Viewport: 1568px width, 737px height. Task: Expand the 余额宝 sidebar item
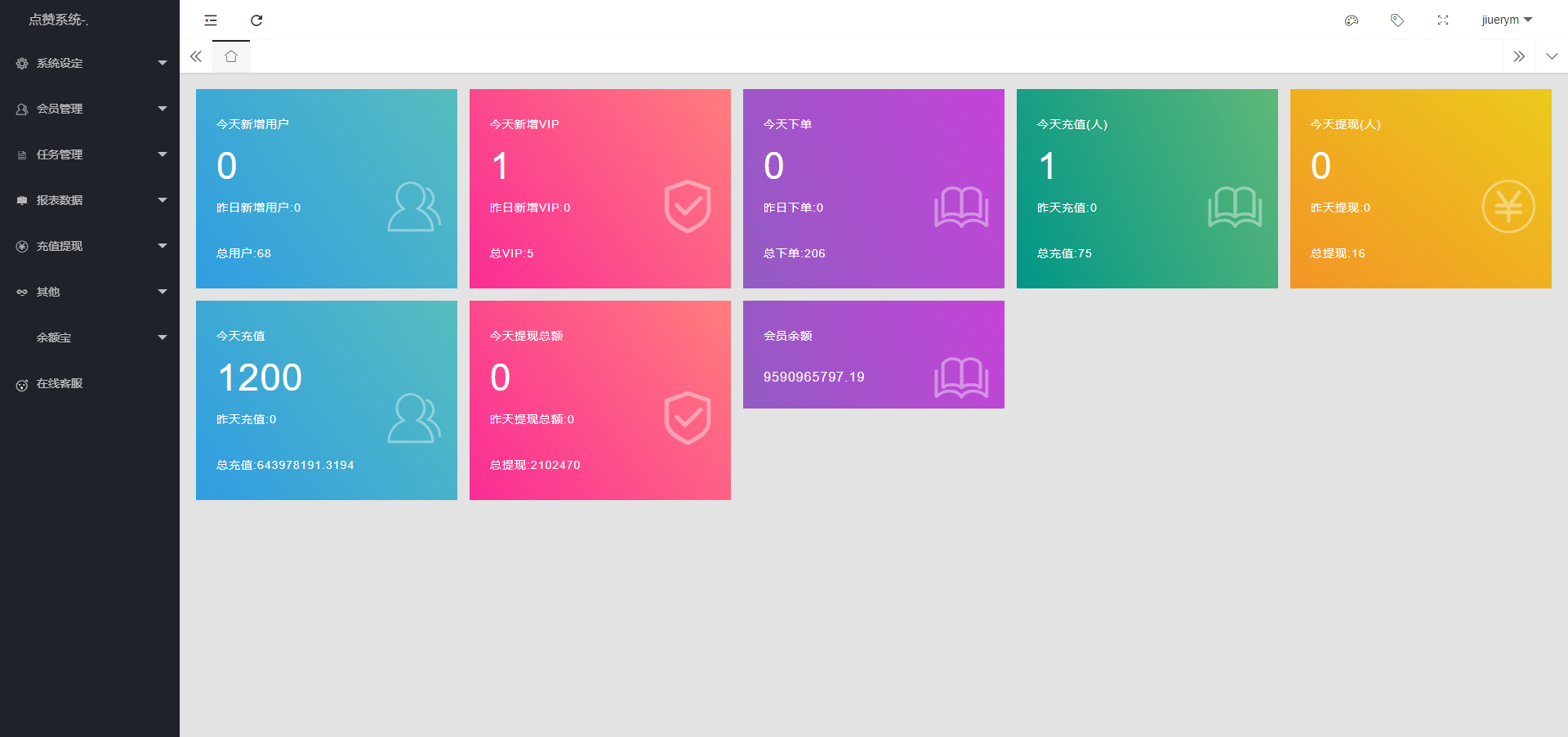click(x=90, y=337)
